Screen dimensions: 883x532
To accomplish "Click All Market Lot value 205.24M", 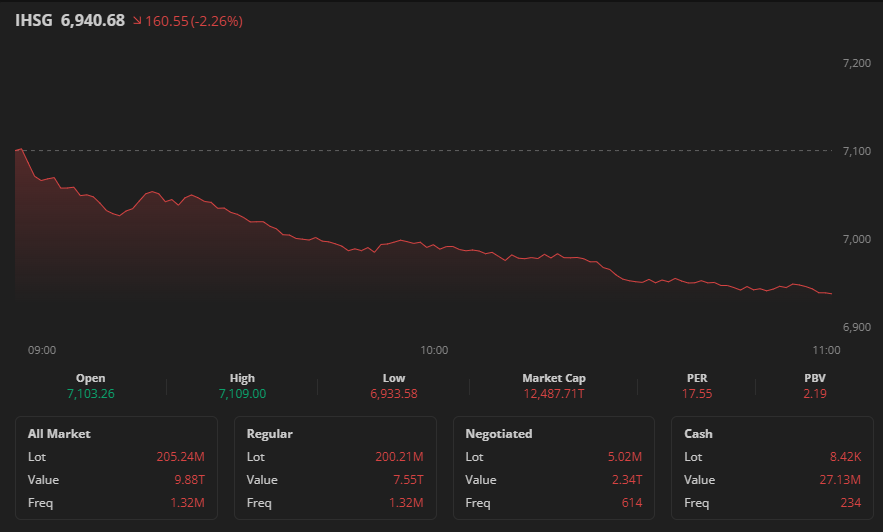I will coord(180,457).
